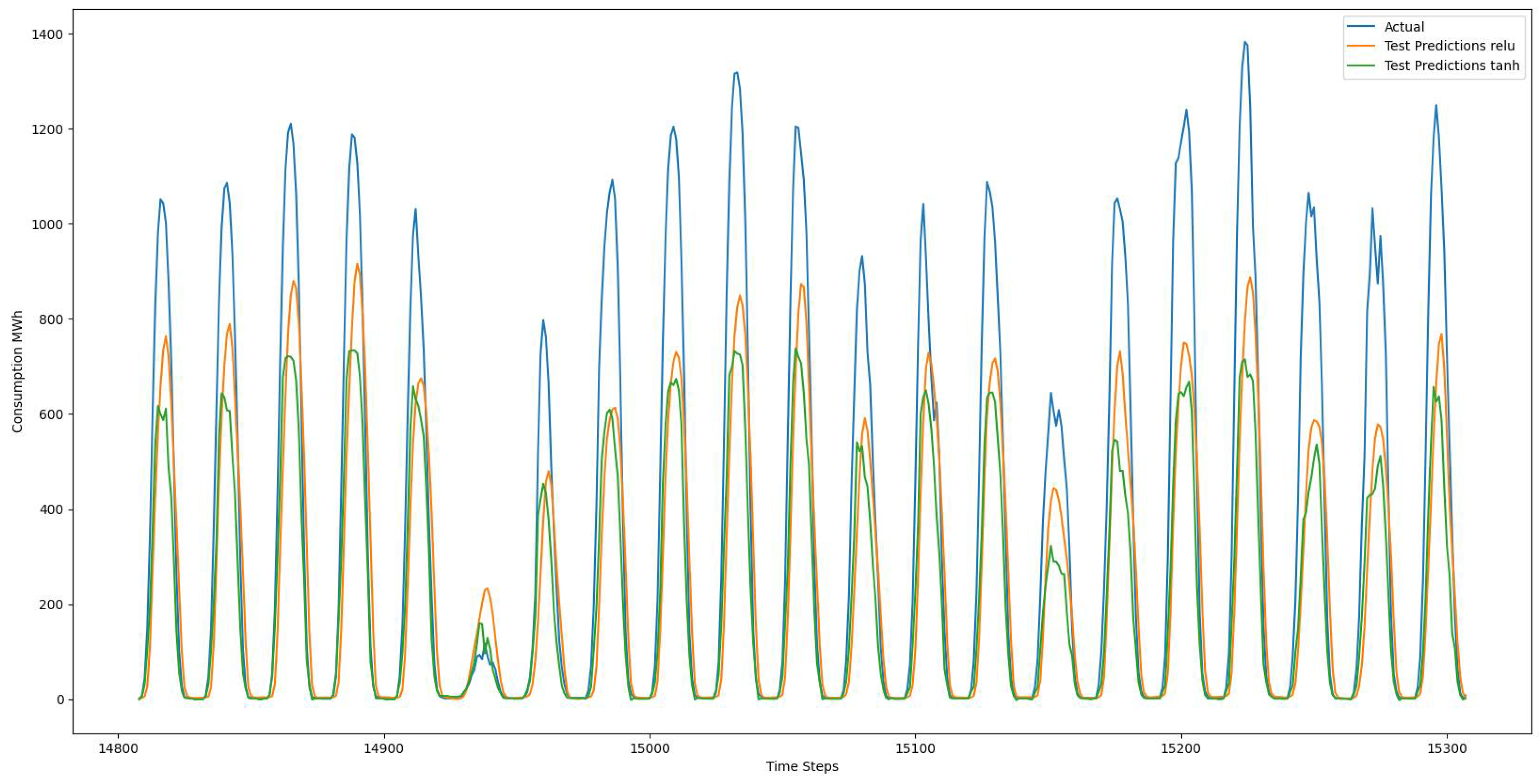Click the orange relu legend line swatch
Image resolution: width=1540 pixels, height=784 pixels.
click(1362, 46)
